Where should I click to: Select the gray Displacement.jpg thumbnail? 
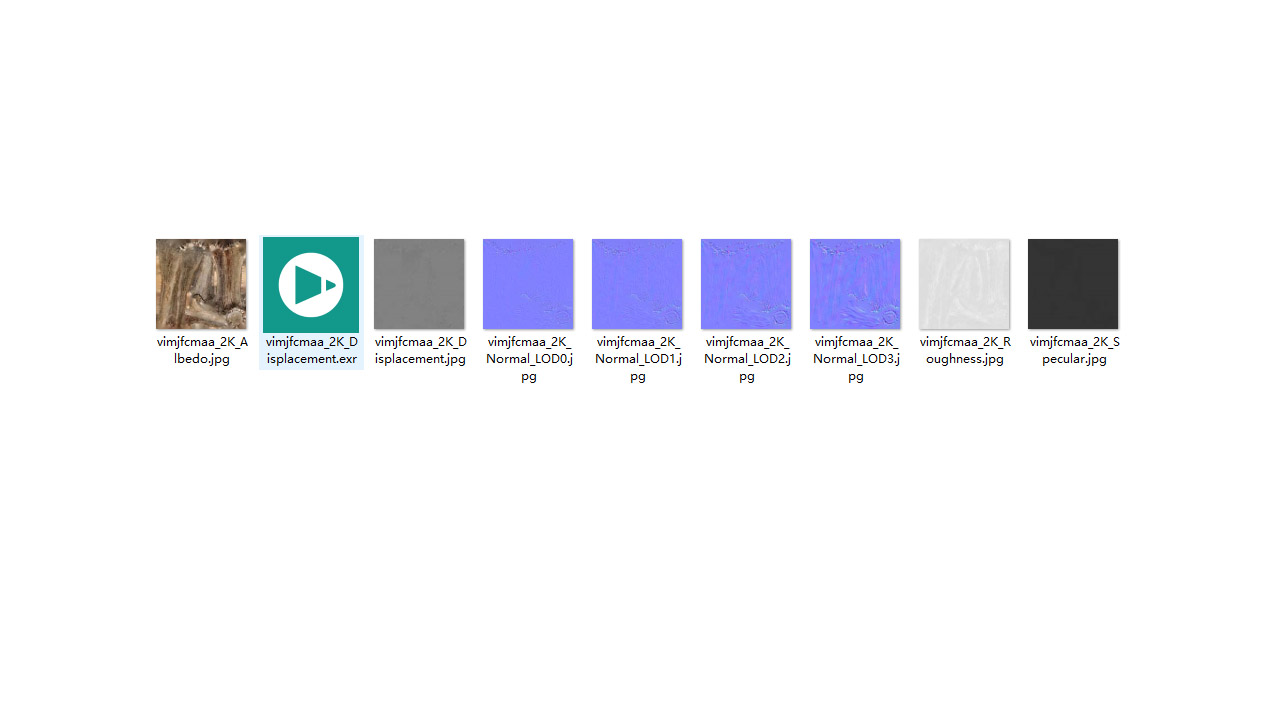(419, 284)
